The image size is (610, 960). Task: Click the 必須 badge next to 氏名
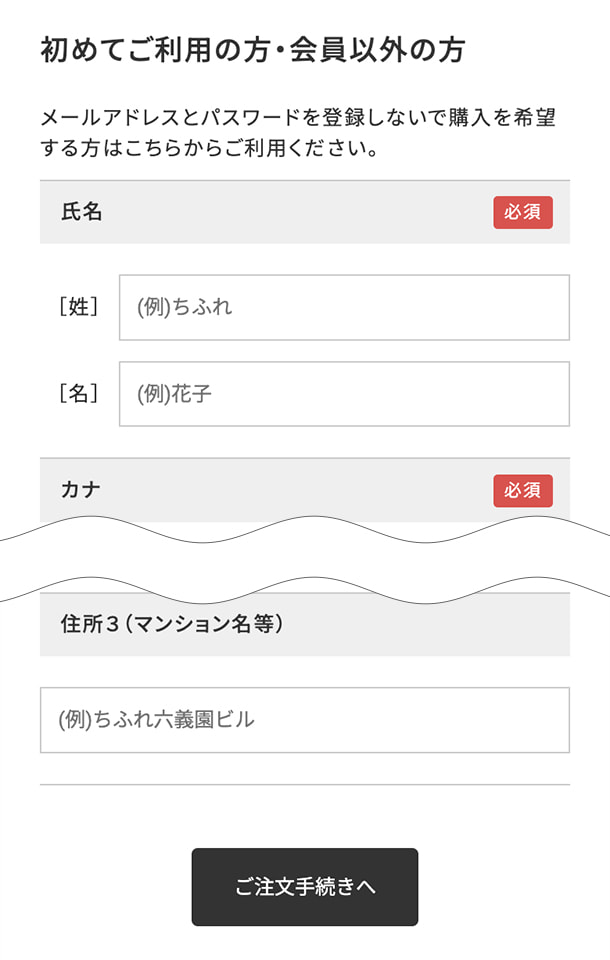click(524, 212)
